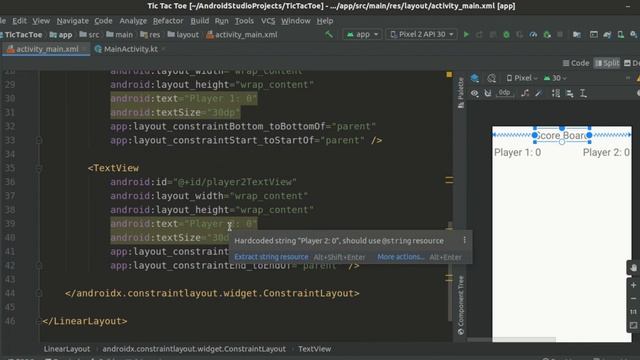This screenshot has height=360, width=640.
Task: Open the SDK Manager icon
Action: click(633, 35)
